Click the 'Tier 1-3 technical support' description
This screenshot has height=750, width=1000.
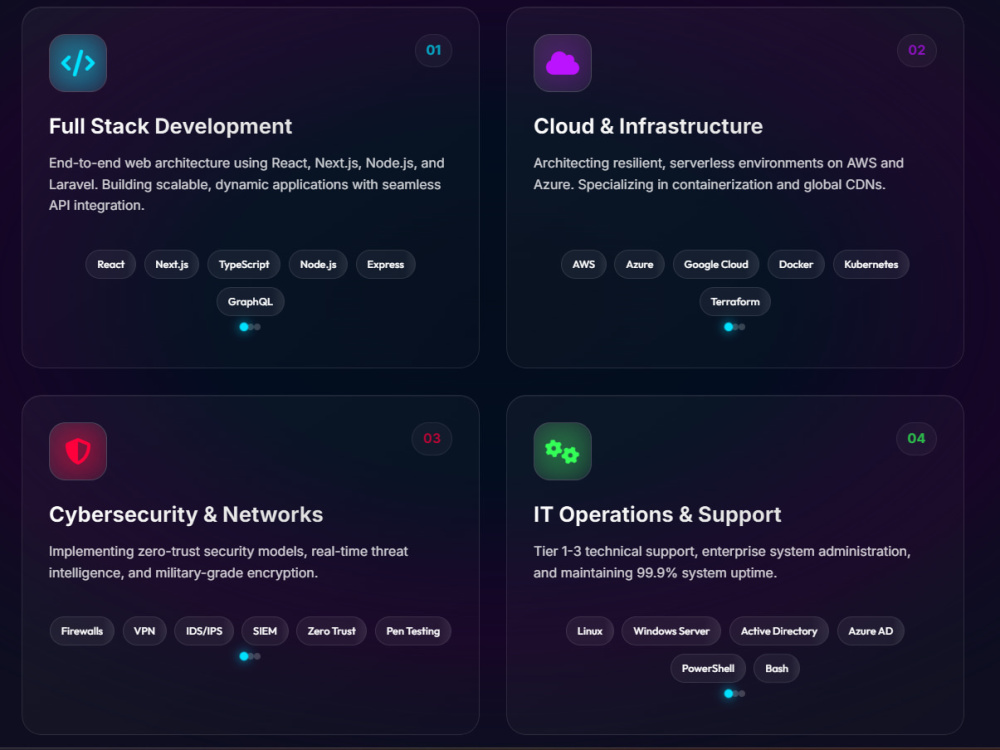tap(722, 562)
